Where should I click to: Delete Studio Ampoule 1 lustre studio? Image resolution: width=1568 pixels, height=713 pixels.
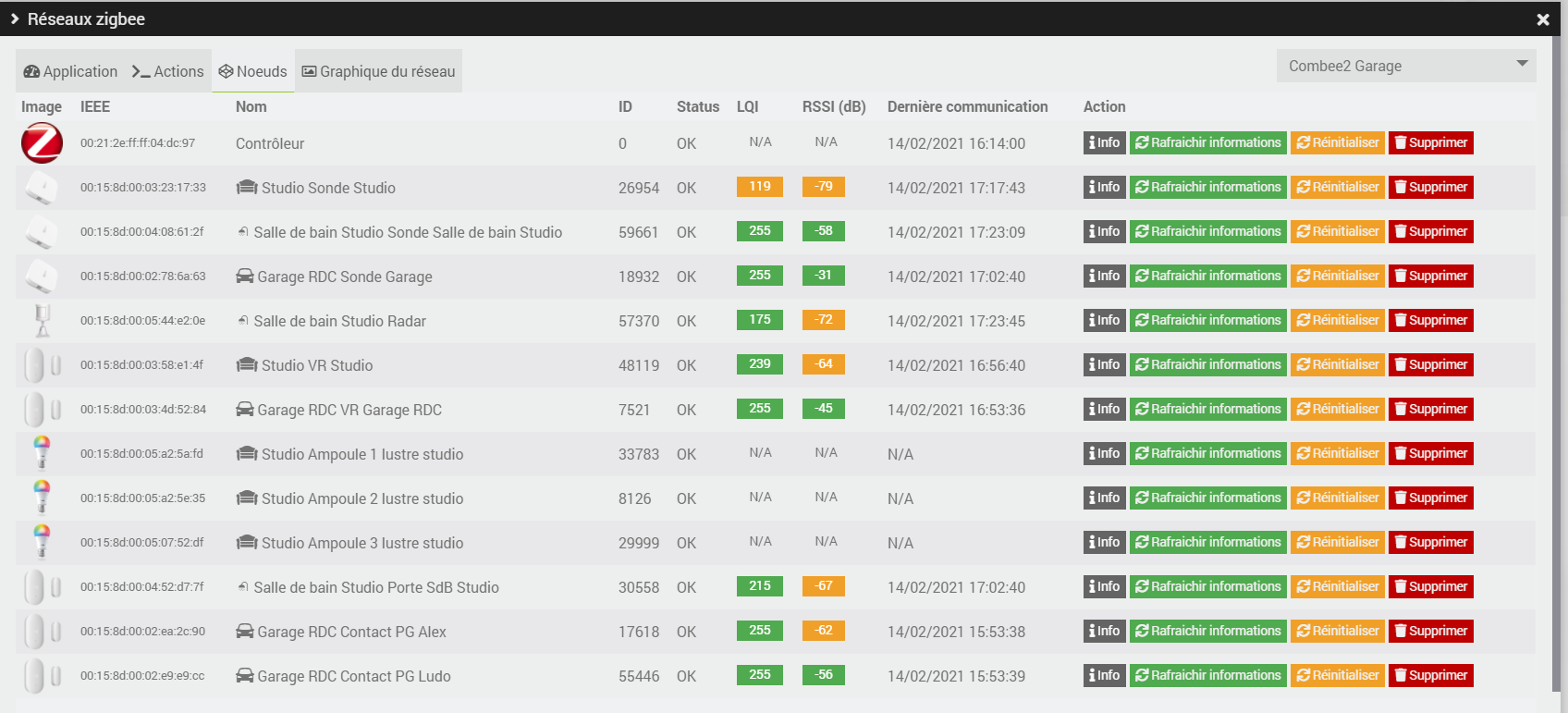(x=1431, y=453)
